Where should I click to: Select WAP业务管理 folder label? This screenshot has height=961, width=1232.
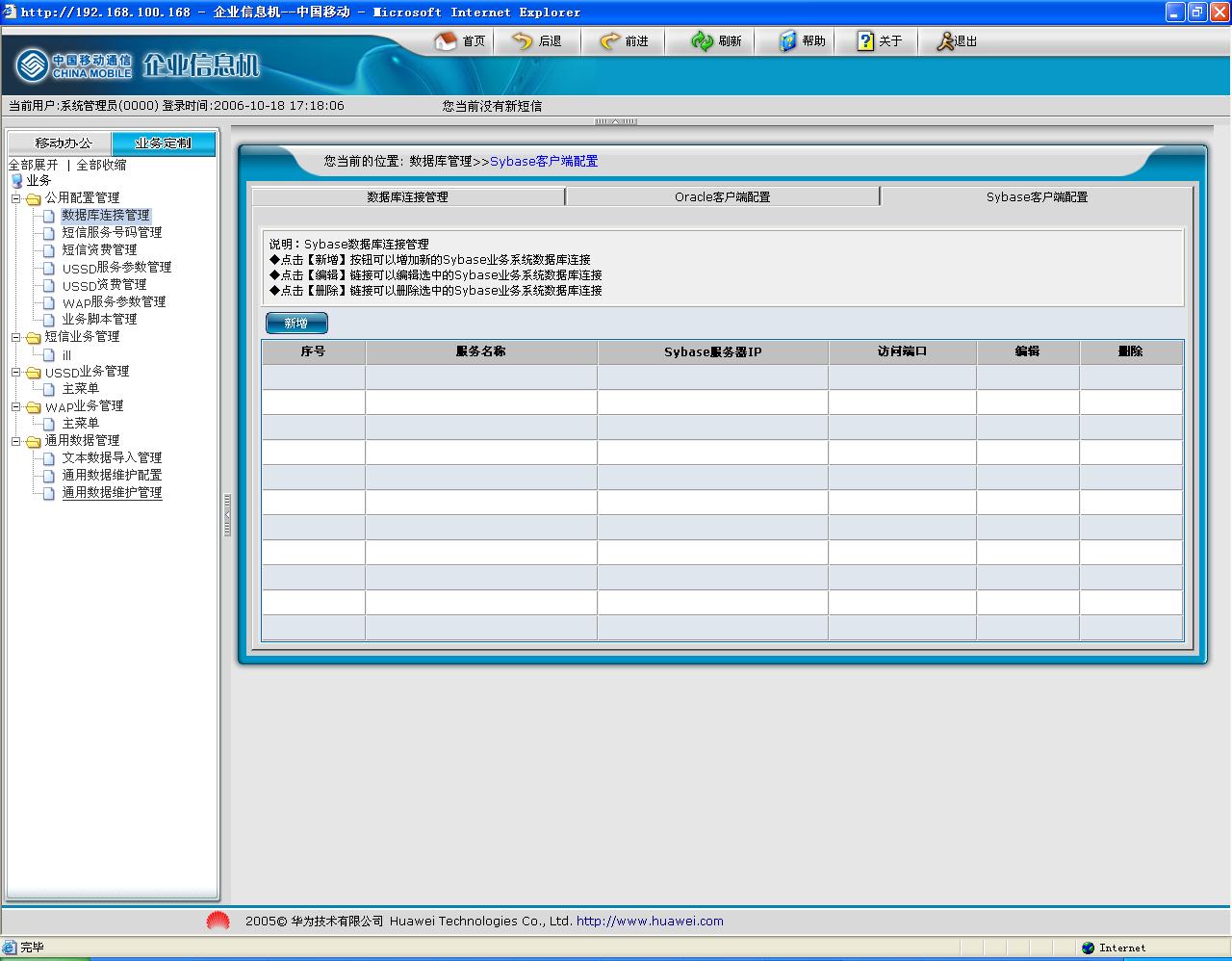[x=84, y=406]
